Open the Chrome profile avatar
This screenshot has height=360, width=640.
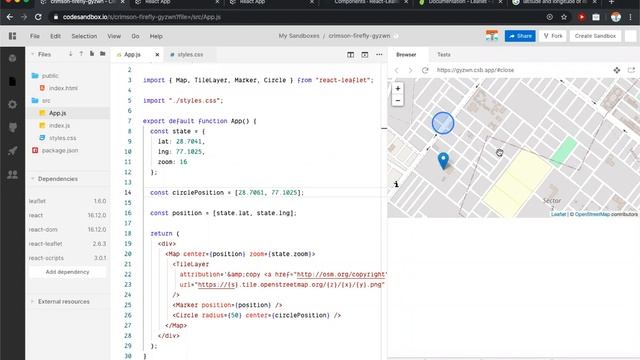pyautogui.click(x=616, y=17)
